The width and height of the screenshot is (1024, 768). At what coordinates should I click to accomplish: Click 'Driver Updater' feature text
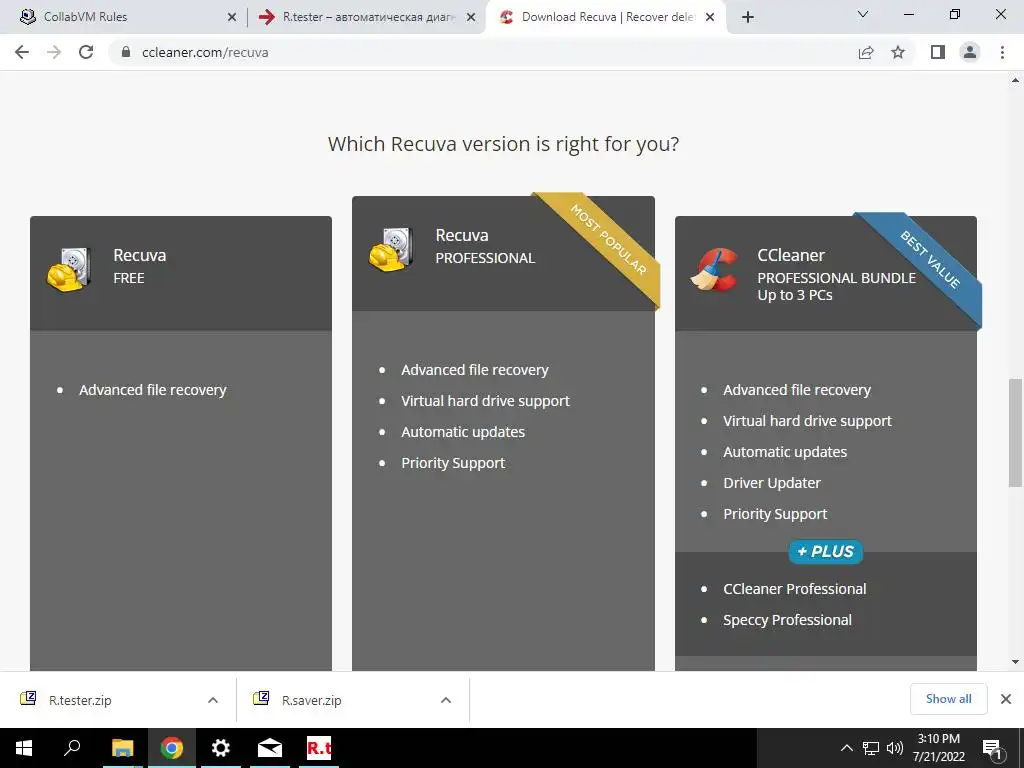772,483
